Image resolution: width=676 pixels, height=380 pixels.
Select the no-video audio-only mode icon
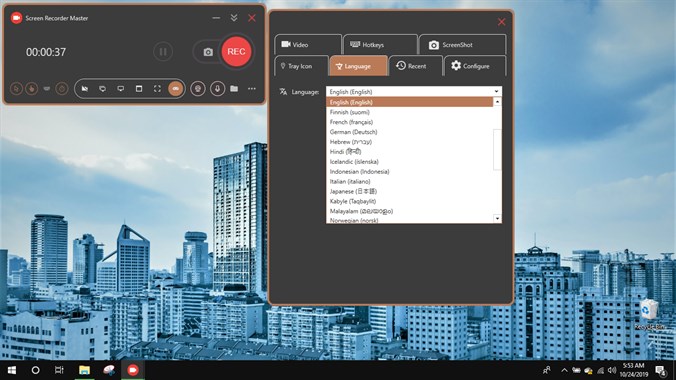[x=85, y=89]
